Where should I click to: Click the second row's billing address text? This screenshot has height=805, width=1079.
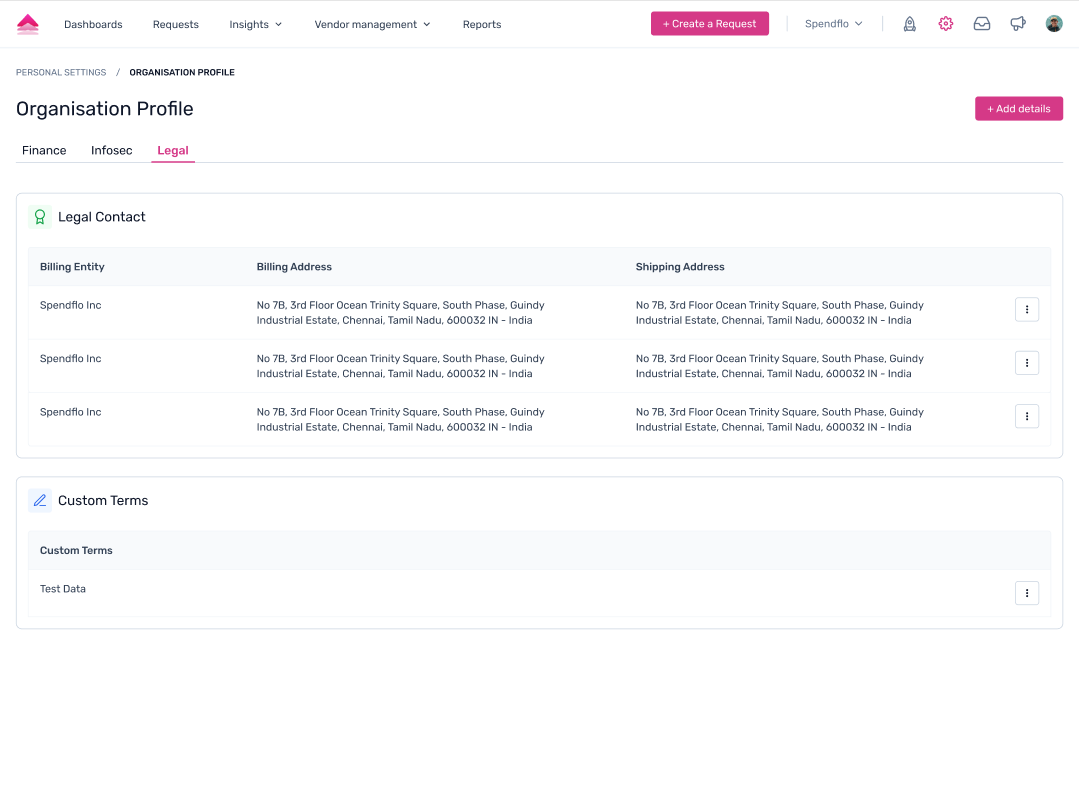click(x=400, y=366)
